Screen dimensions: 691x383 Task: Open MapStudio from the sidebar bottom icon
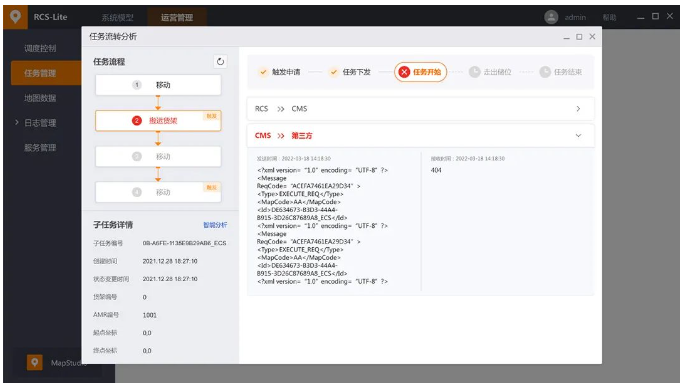(x=35, y=363)
